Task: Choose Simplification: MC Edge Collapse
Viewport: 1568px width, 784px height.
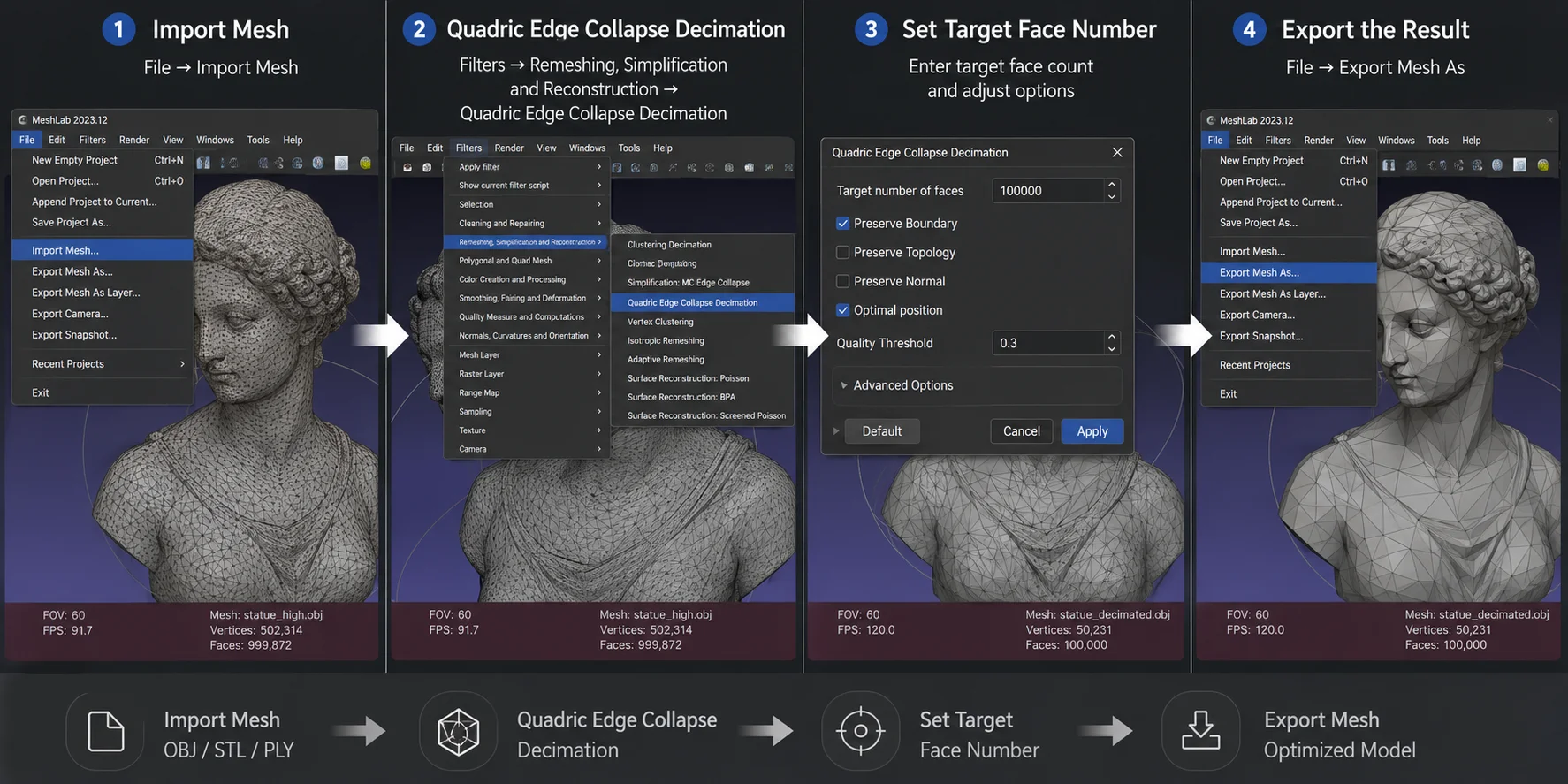Action: 703,283
